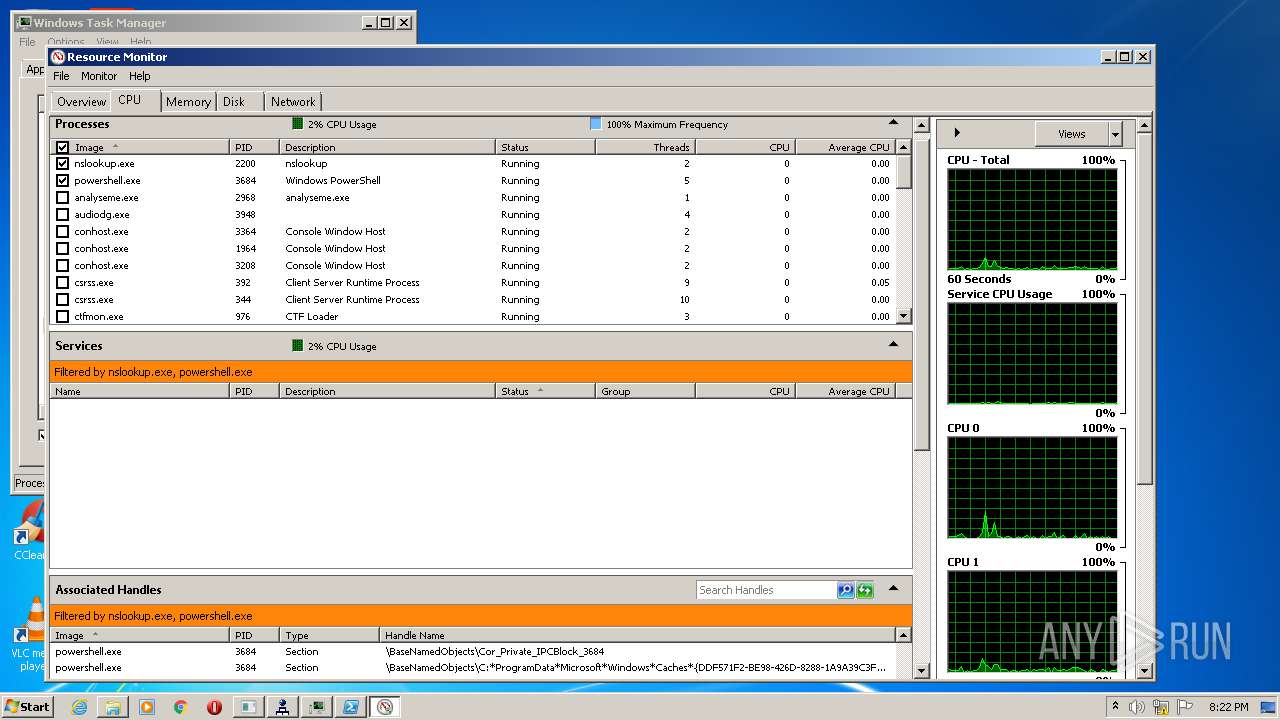Open Internet Explorer from the taskbar
The image size is (1280, 720).
coord(79,707)
